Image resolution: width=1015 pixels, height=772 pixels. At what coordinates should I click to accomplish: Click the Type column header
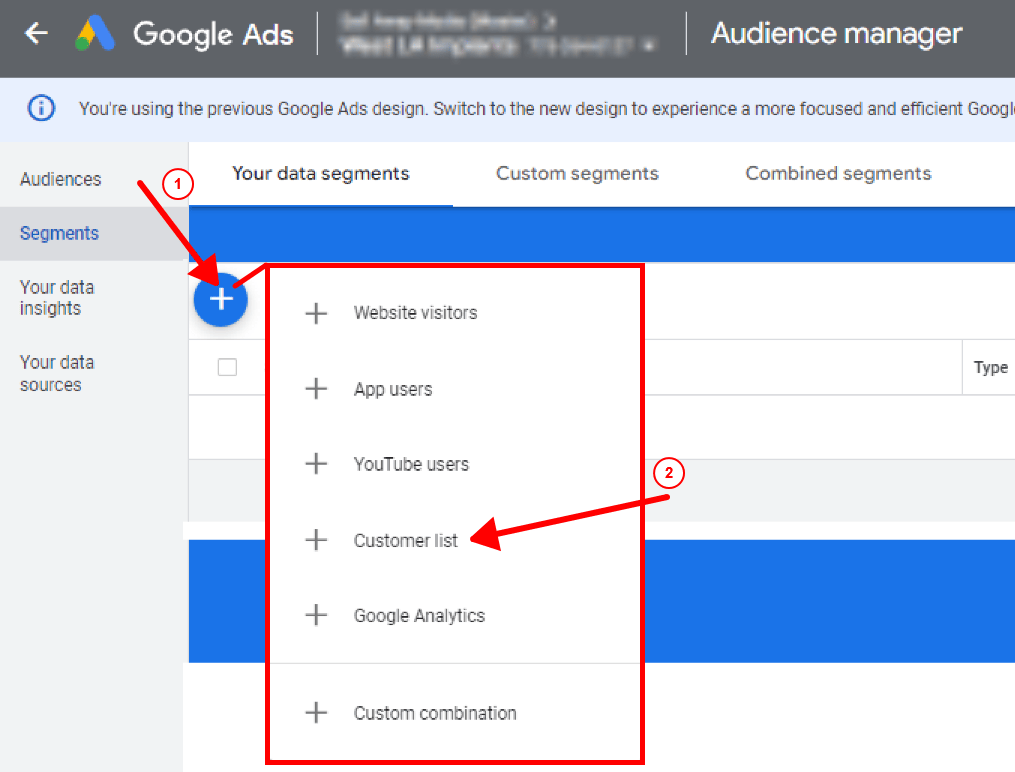(989, 367)
